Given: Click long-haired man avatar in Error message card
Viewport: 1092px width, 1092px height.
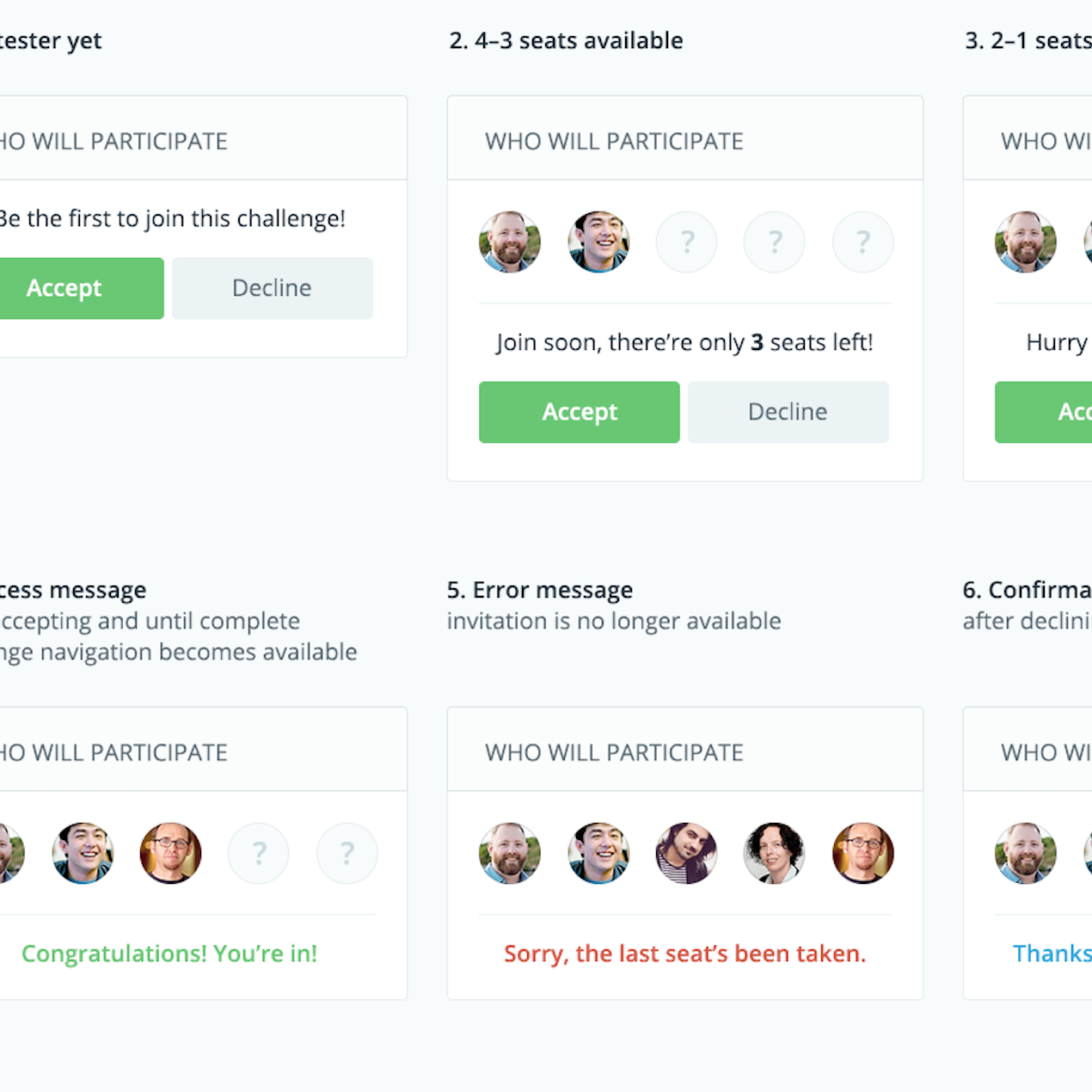Looking at the screenshot, I should [x=686, y=853].
